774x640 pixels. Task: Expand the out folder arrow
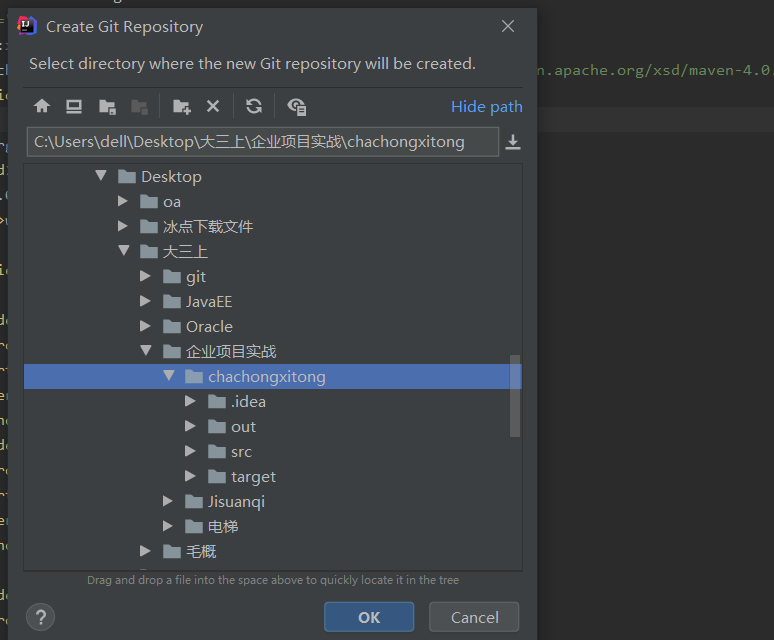190,426
